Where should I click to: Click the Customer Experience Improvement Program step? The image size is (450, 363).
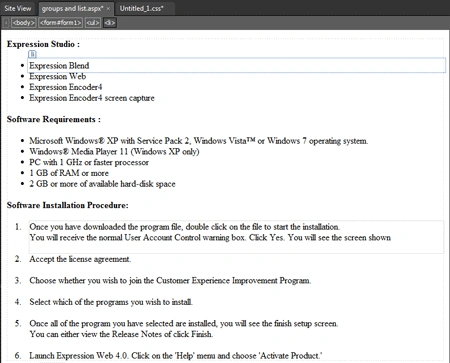click(170, 281)
